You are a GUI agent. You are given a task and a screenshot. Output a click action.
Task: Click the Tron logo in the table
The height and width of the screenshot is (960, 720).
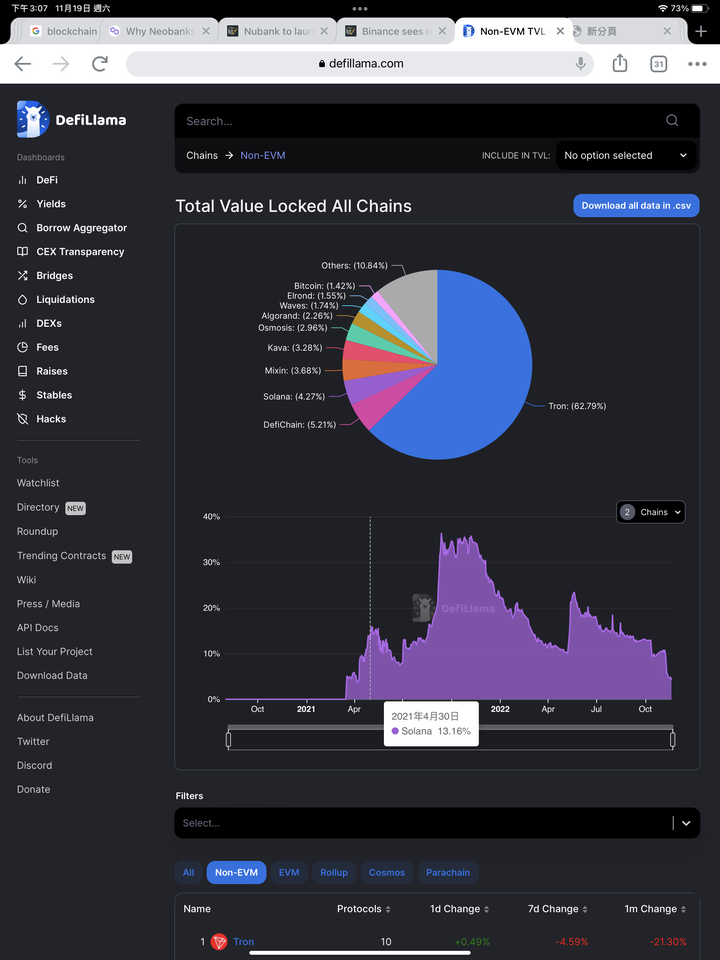(x=219, y=942)
